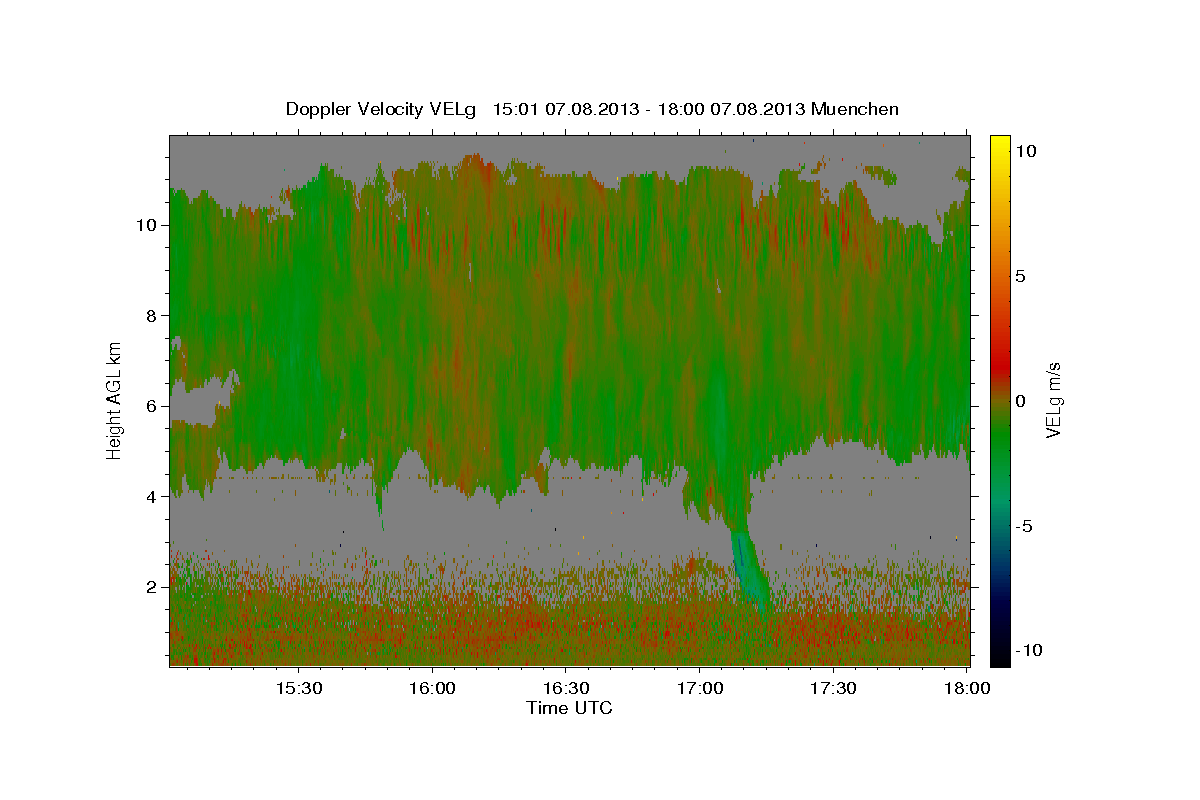Click the 16:00 time tick label

(x=432, y=688)
